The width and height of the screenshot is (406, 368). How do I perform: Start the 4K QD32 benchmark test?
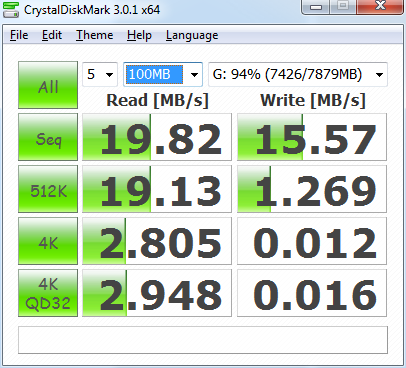[x=48, y=293]
